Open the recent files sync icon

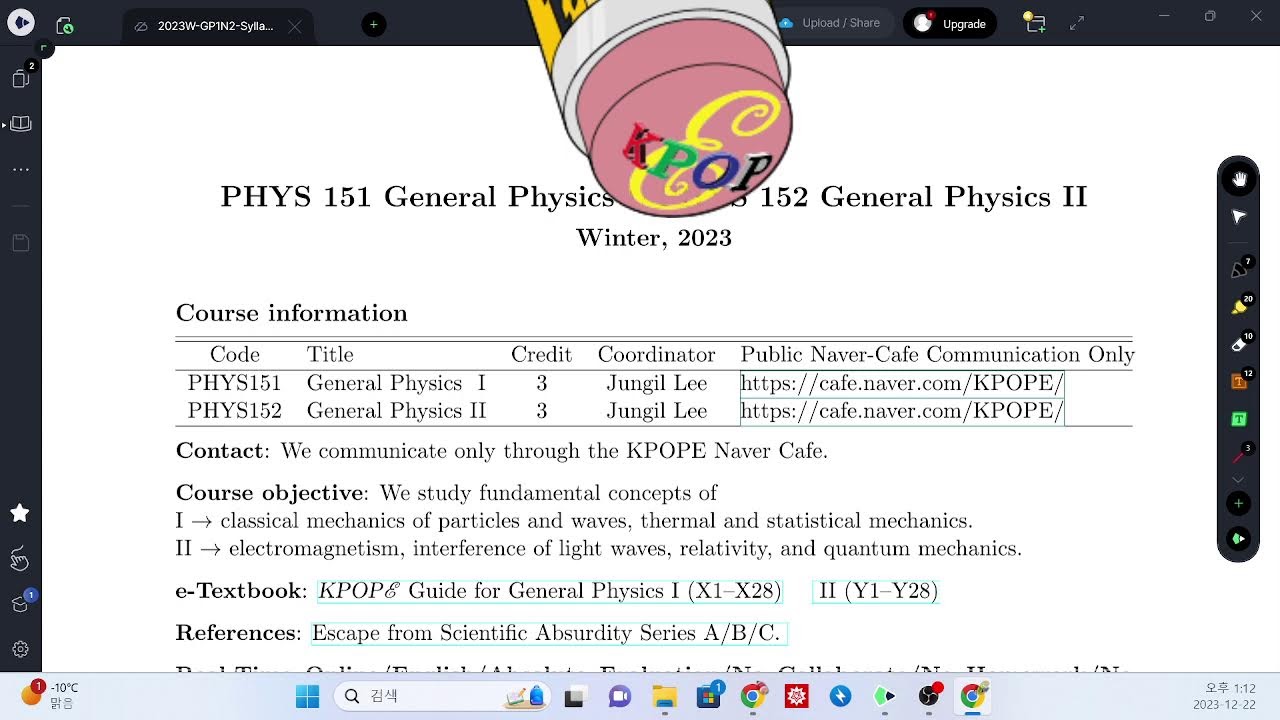tap(65, 25)
